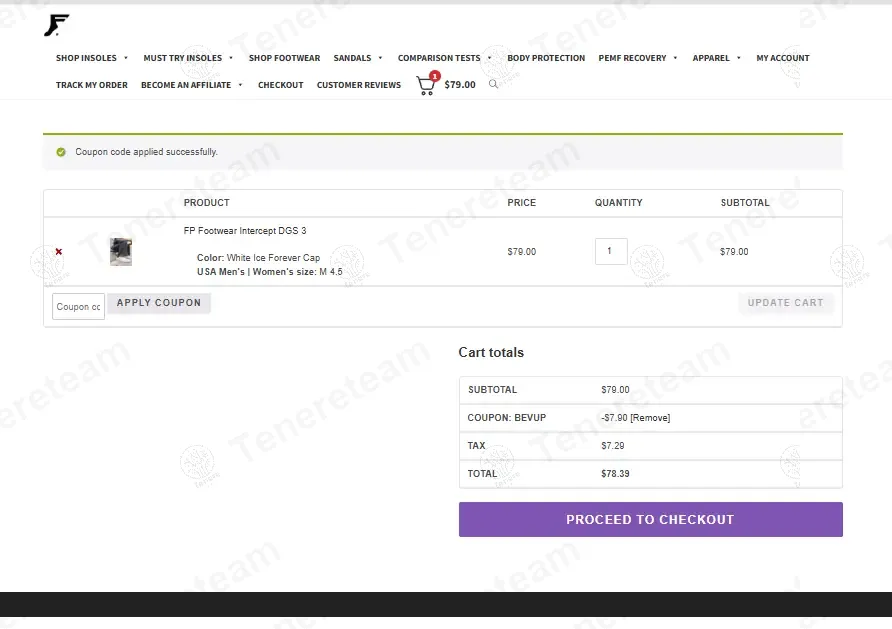Expand the Shop Insoles dropdown arrow
Image resolution: width=892 pixels, height=629 pixels.
[x=126, y=58]
